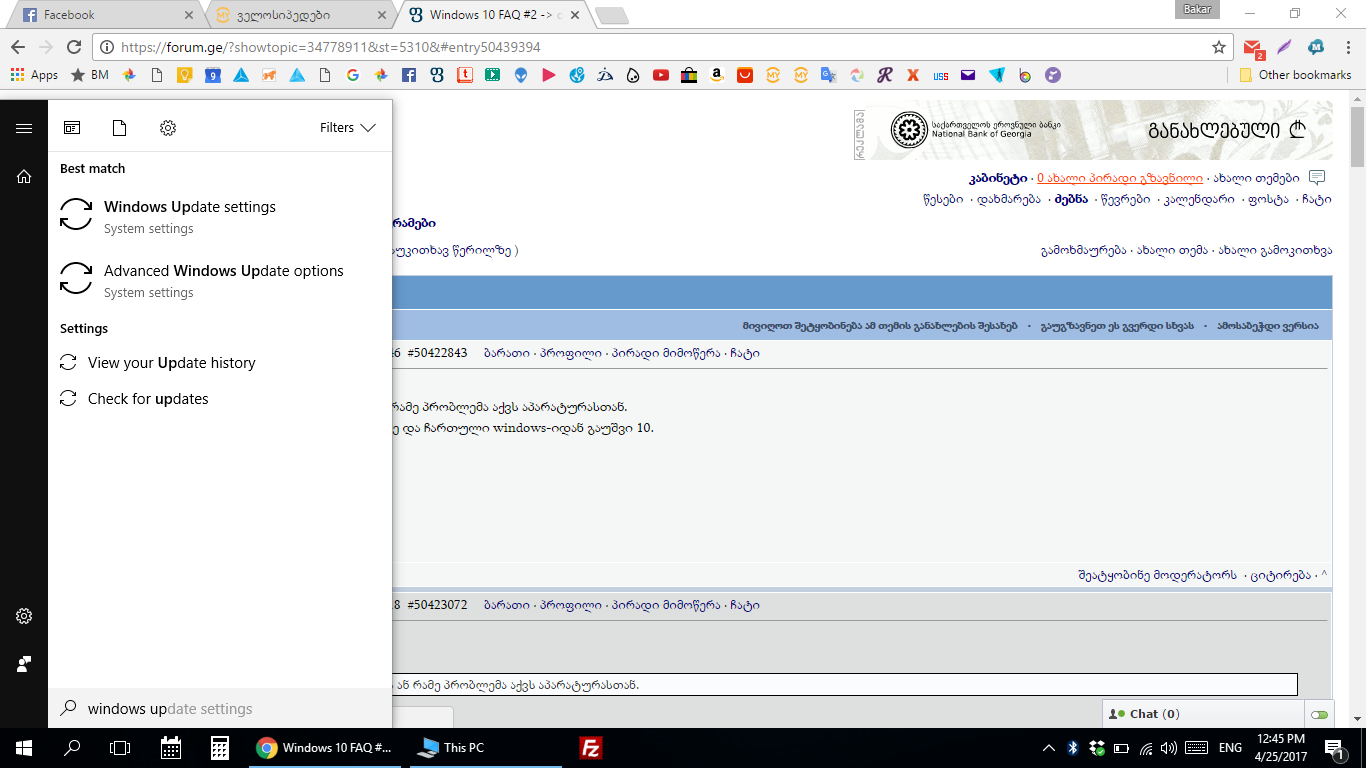Open the blue alien bookmark icon
The width and height of the screenshot is (1366, 768).
coord(521,75)
